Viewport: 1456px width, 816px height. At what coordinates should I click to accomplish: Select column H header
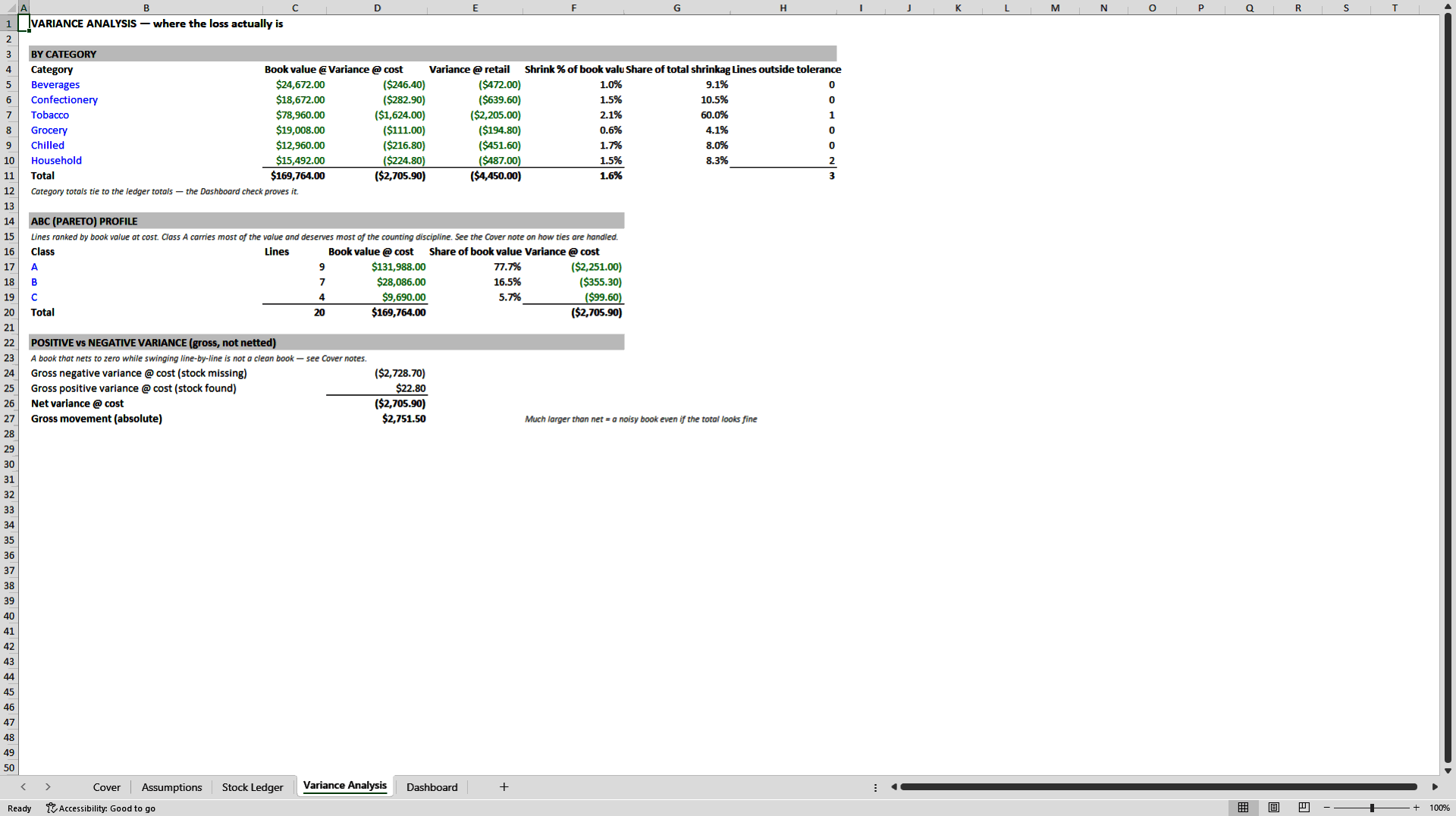click(x=783, y=8)
